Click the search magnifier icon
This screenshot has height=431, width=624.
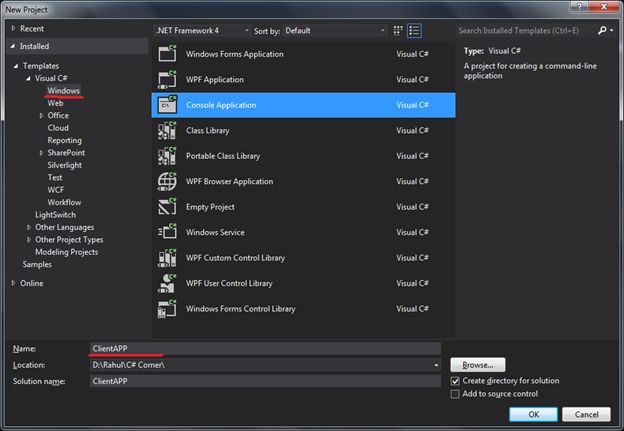(x=602, y=30)
